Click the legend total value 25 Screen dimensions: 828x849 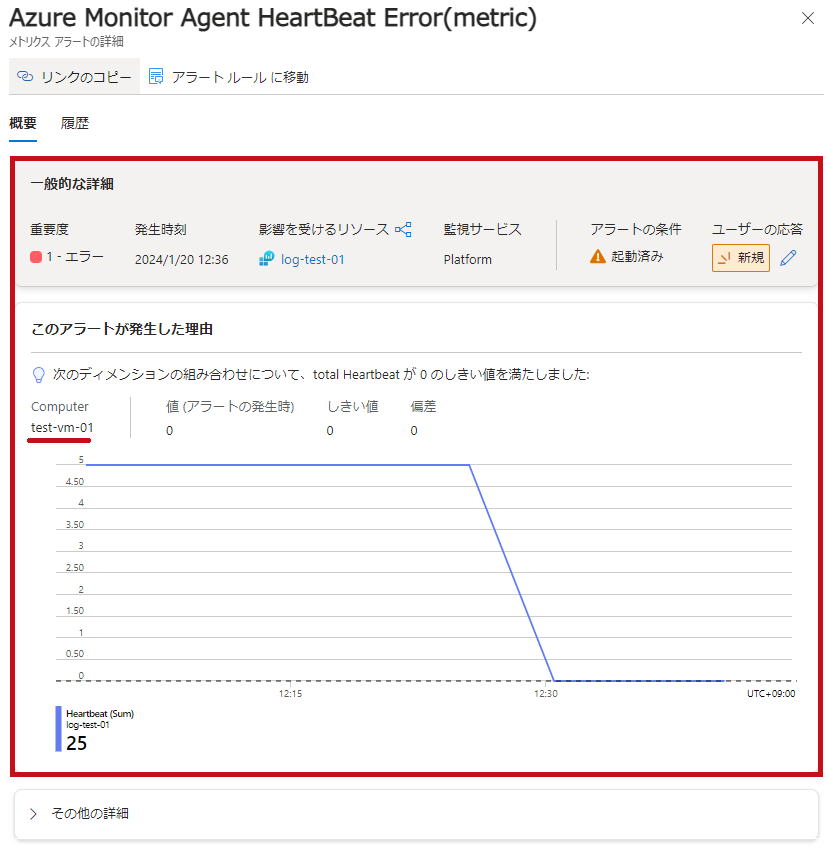76,743
